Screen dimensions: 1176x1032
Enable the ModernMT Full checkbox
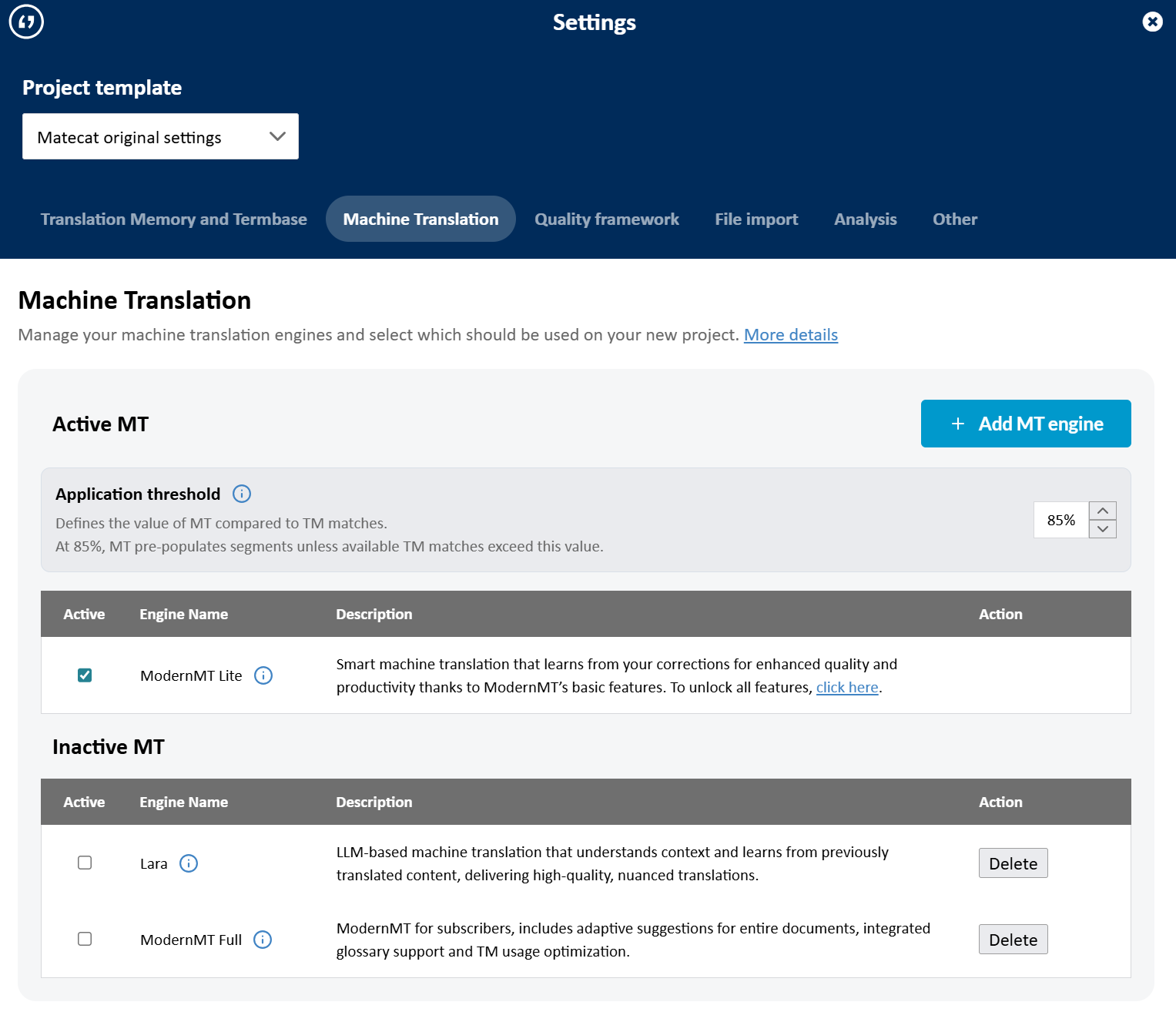pyautogui.click(x=85, y=939)
